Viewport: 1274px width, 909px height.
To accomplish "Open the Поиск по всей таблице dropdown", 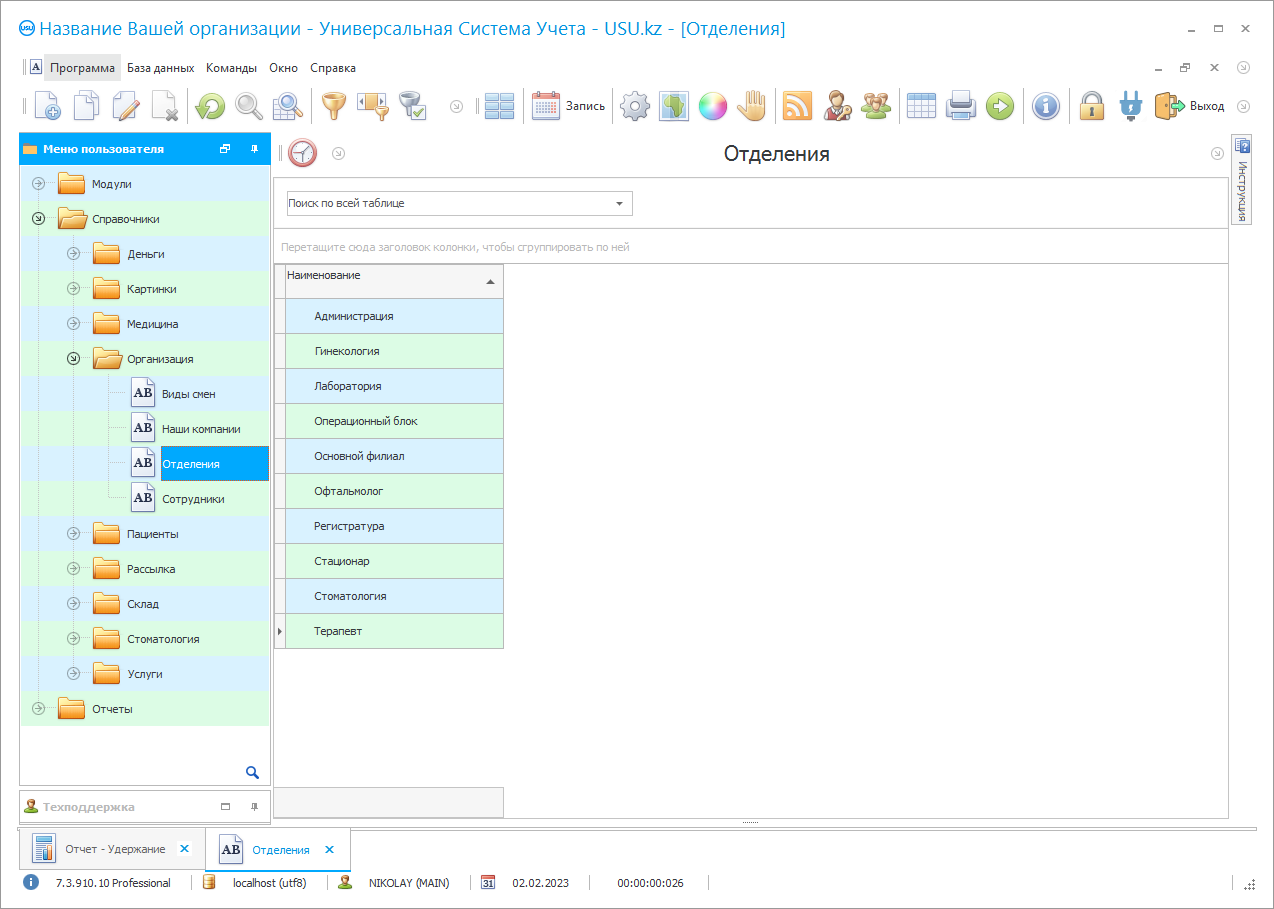I will pyautogui.click(x=619, y=204).
